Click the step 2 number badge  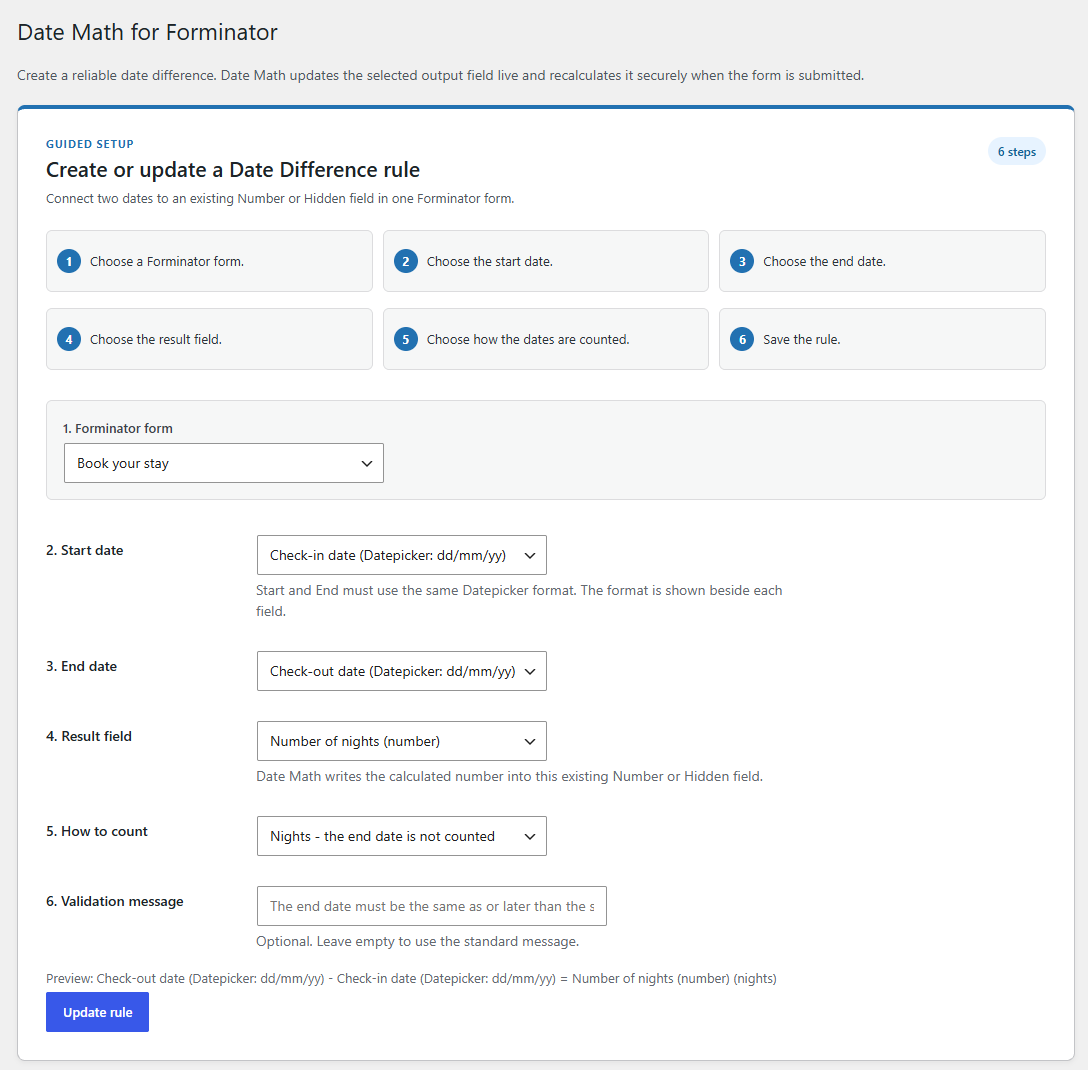[x=406, y=262]
